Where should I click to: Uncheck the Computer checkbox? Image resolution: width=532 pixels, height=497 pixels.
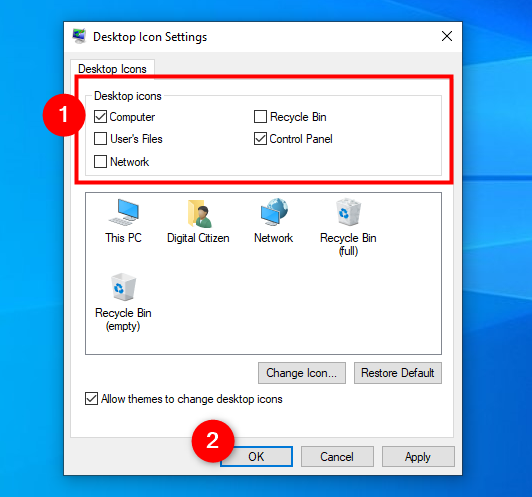click(x=100, y=117)
